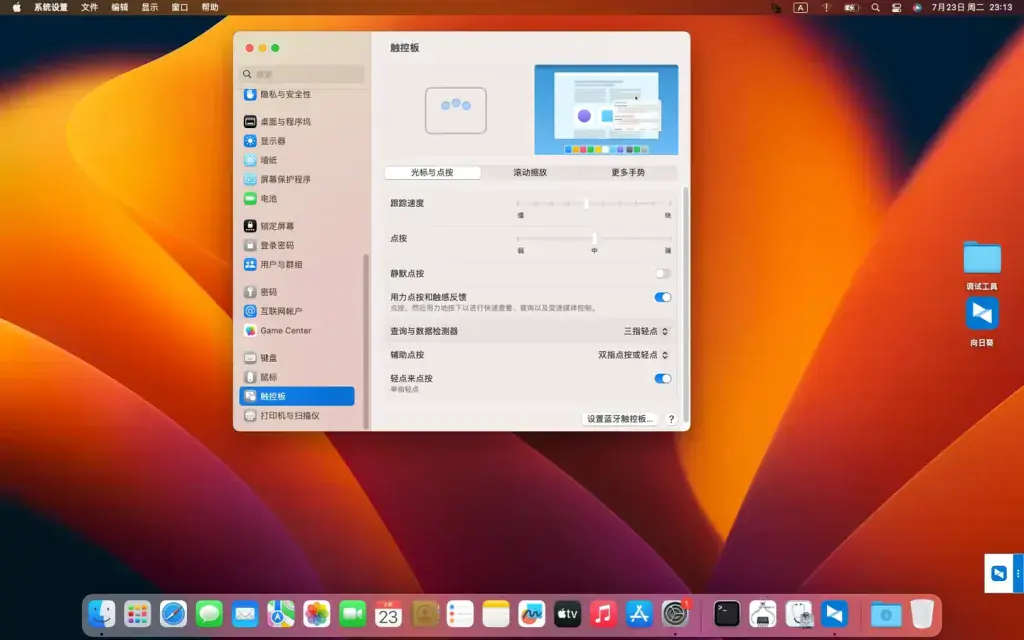Open 辅助点按 dropdown 双指点按或轻点
Image resolution: width=1024 pixels, height=640 pixels.
633,355
